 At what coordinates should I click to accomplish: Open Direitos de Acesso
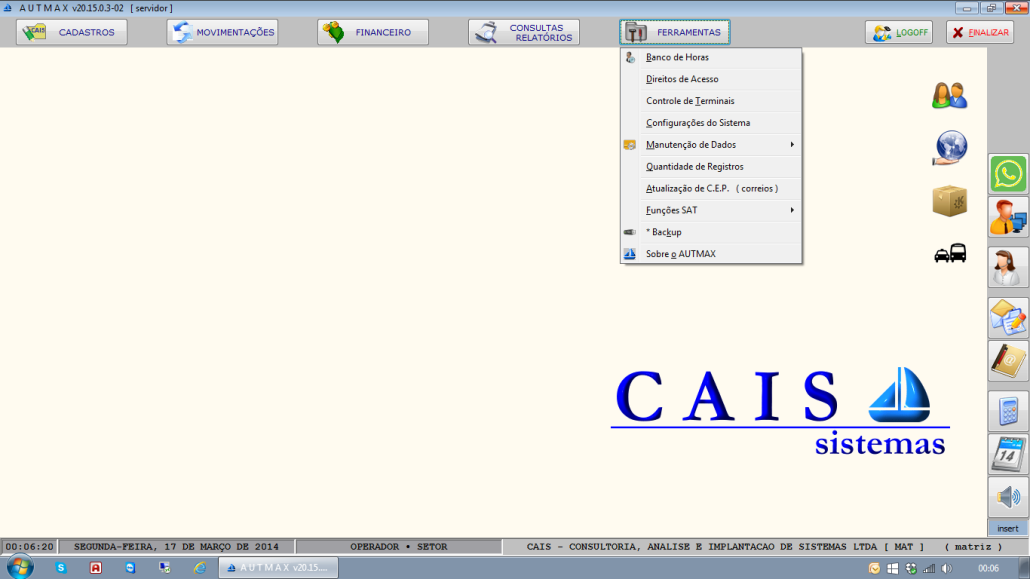pyautogui.click(x=711, y=79)
